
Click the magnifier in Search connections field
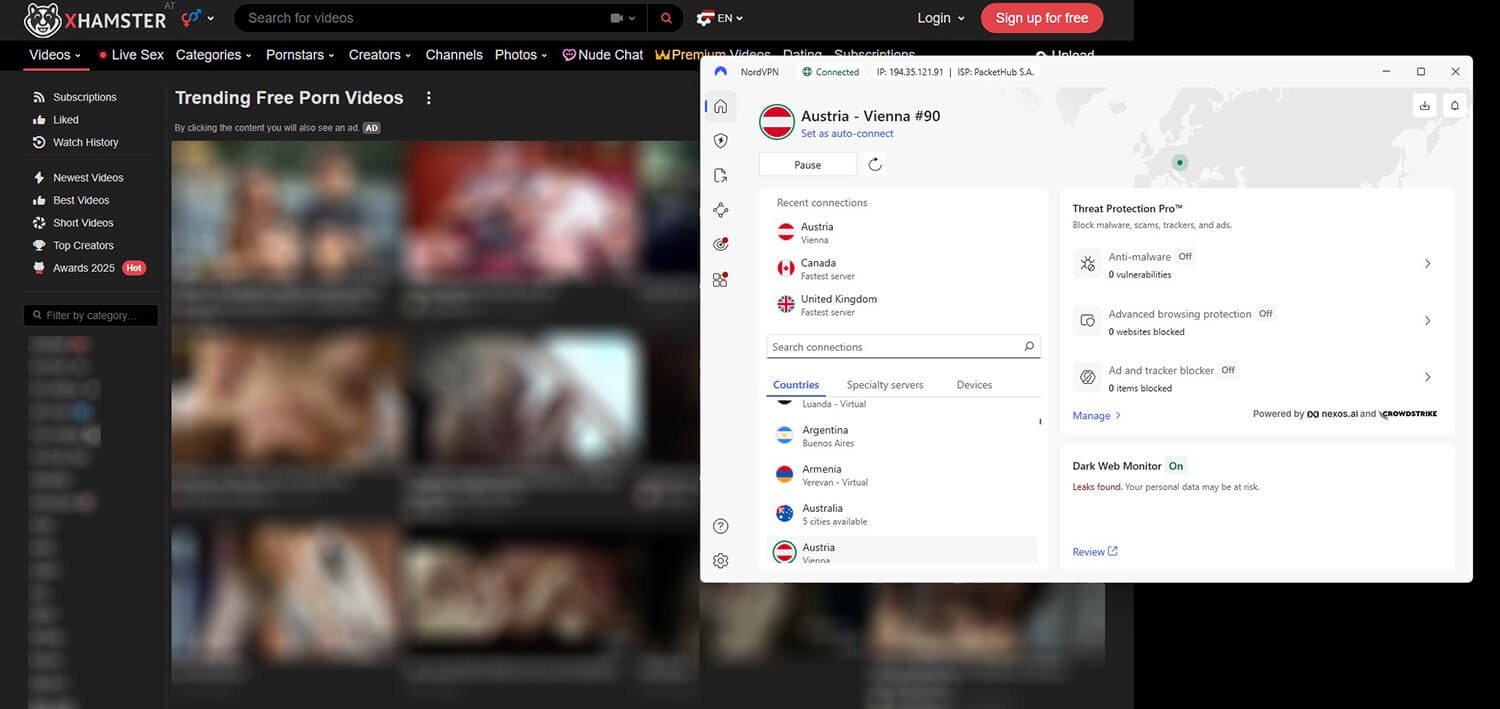tap(1029, 347)
